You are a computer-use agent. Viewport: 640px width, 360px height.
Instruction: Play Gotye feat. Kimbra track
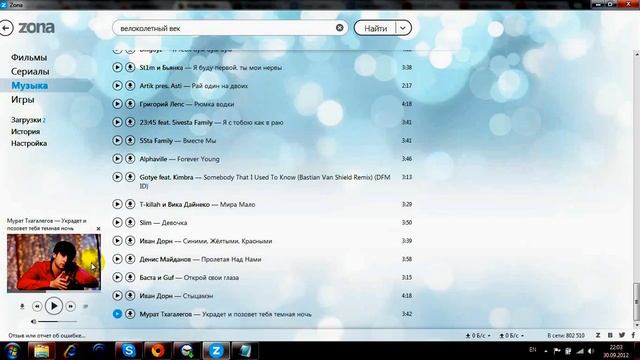[117, 177]
